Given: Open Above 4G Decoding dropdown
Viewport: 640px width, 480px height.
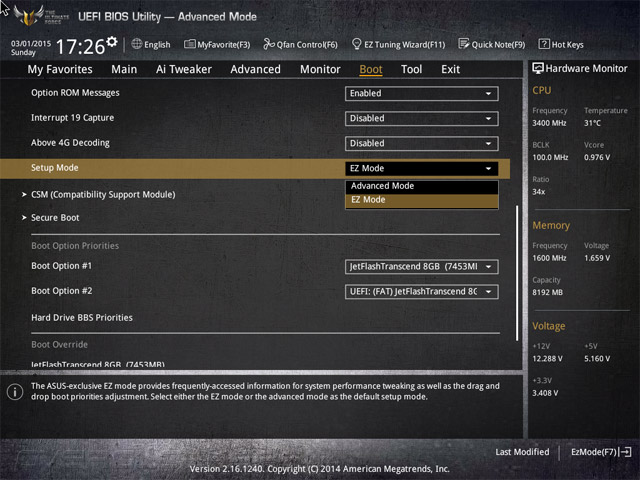Looking at the screenshot, I should pos(422,143).
